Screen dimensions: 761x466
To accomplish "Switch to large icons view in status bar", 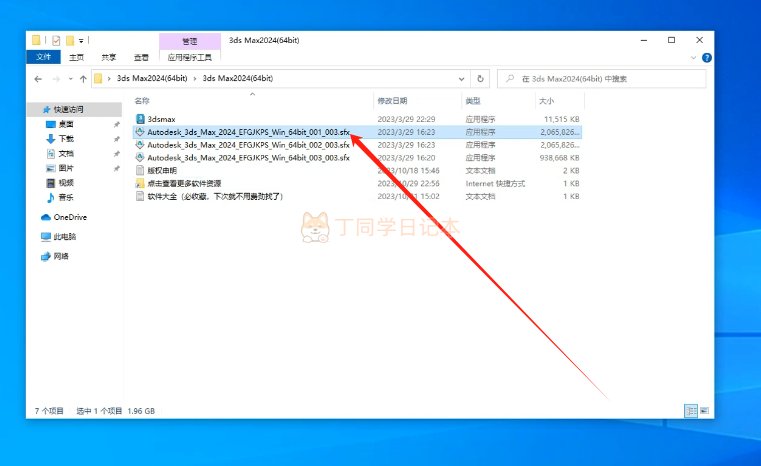I will (704, 411).
